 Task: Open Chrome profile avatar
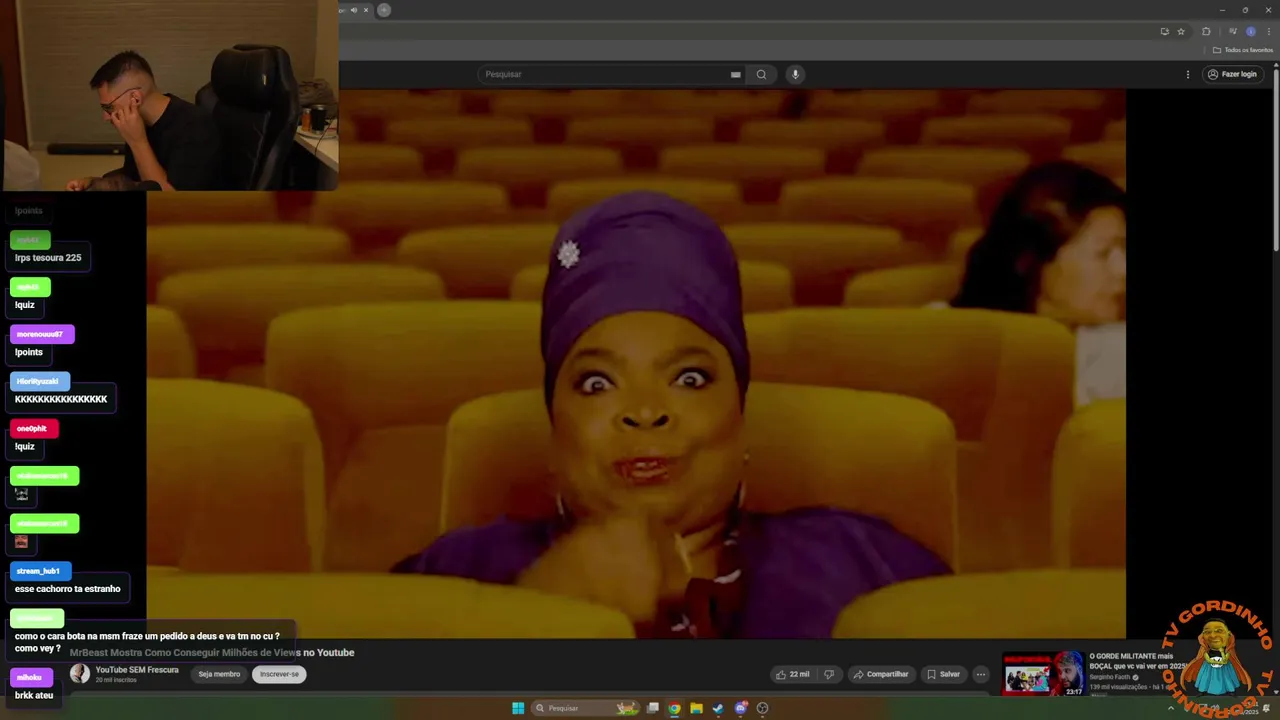coord(1250,31)
